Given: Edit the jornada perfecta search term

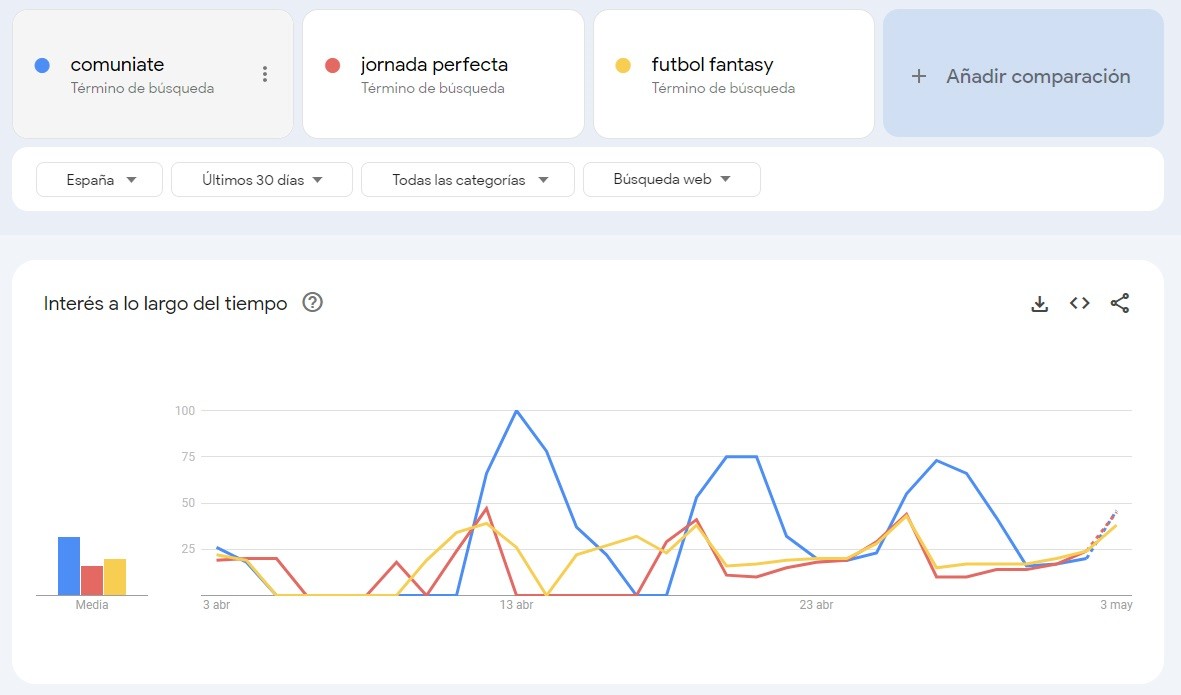Looking at the screenshot, I should click(434, 65).
